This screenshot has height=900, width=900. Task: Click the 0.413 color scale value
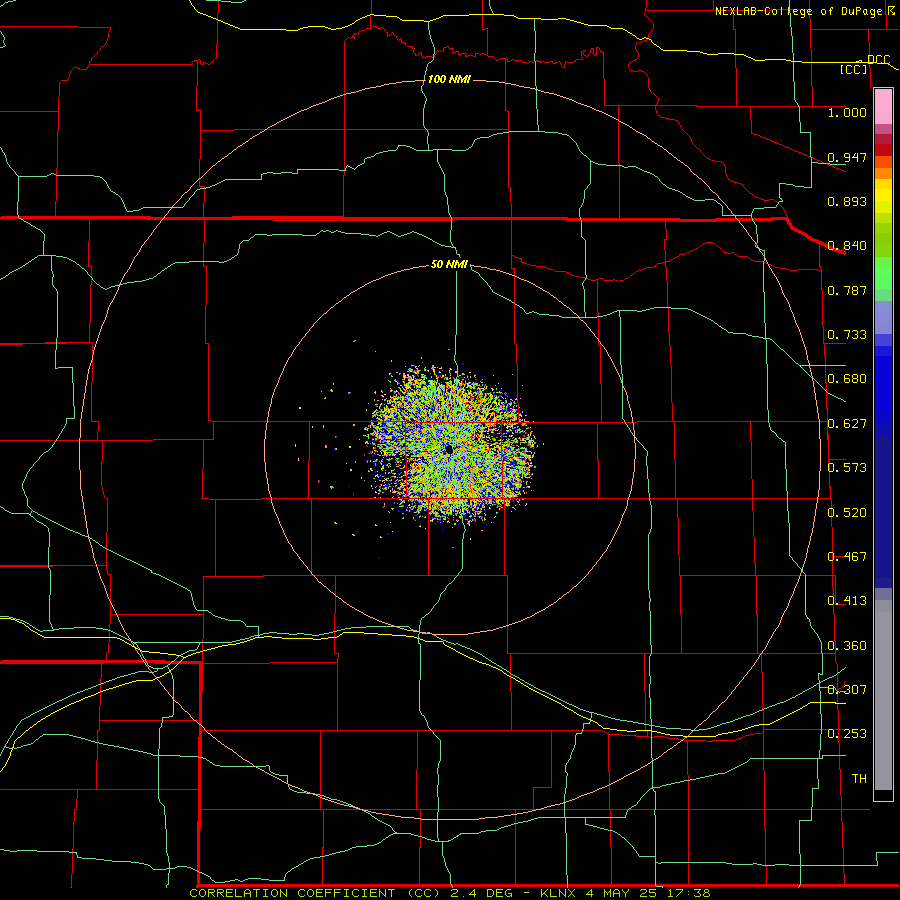point(847,601)
